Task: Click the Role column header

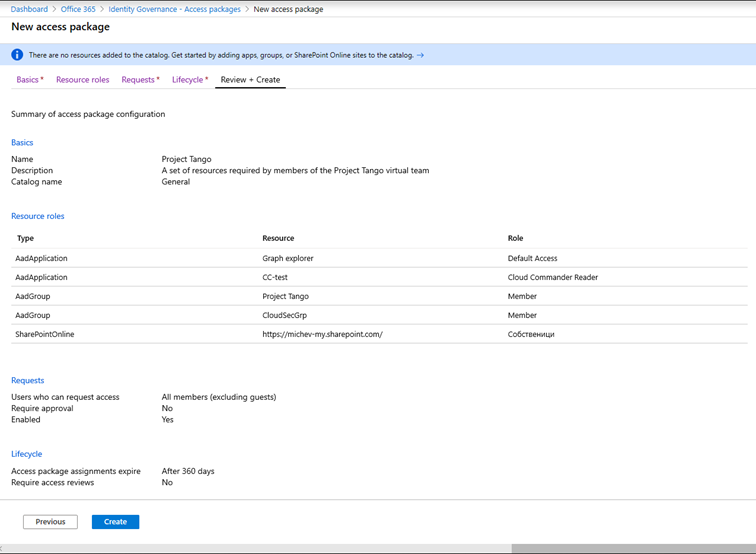Action: (x=515, y=238)
